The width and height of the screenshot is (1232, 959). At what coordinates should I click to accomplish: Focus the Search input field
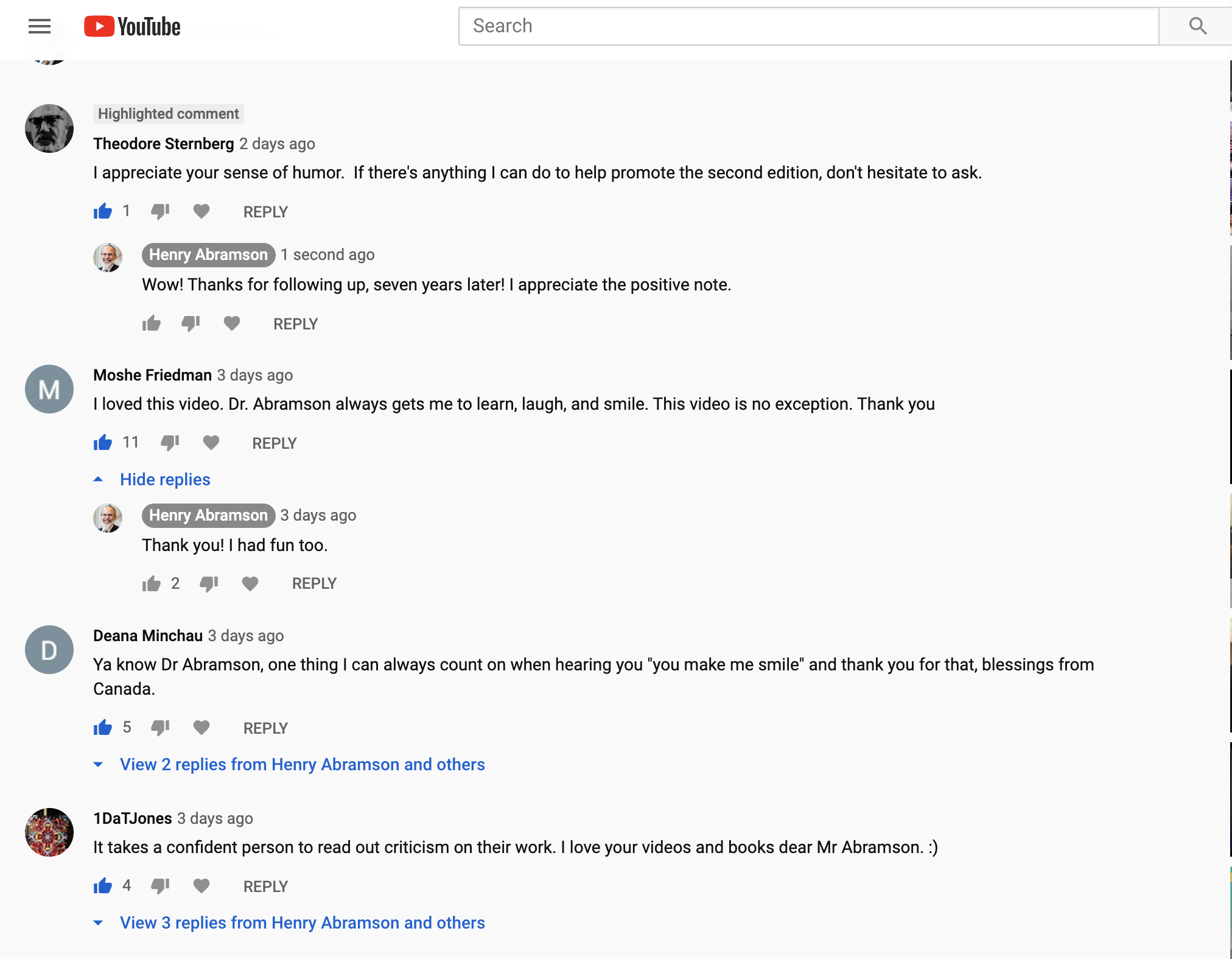(x=808, y=26)
